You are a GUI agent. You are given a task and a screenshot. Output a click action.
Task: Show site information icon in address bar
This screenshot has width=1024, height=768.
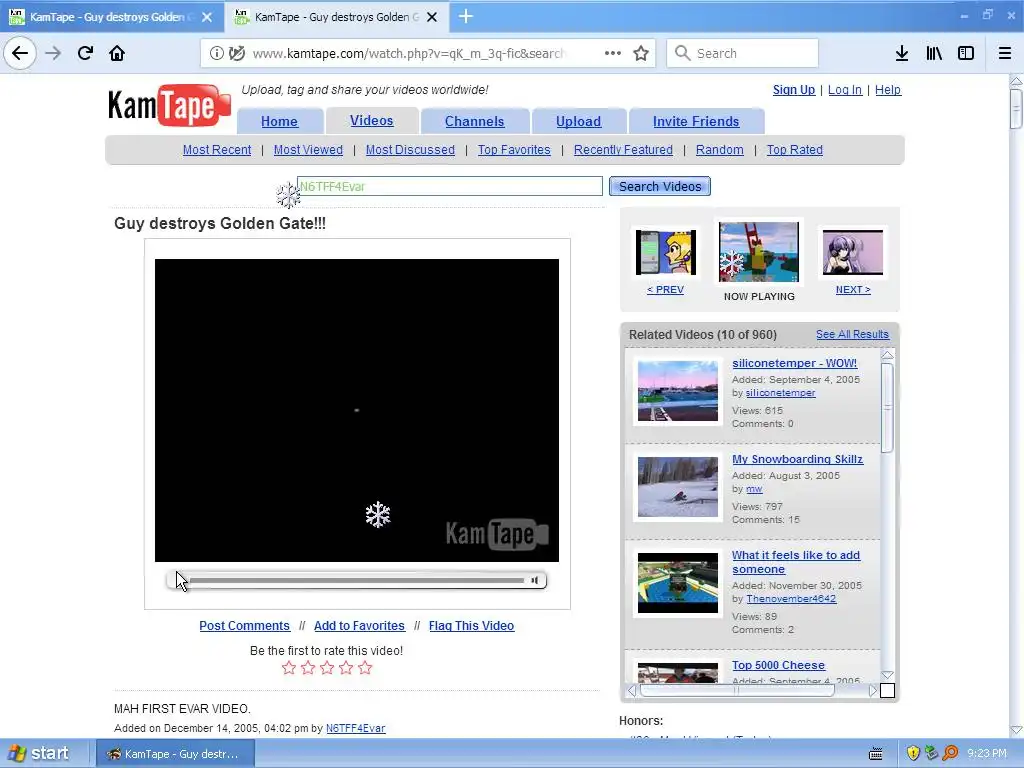point(216,54)
